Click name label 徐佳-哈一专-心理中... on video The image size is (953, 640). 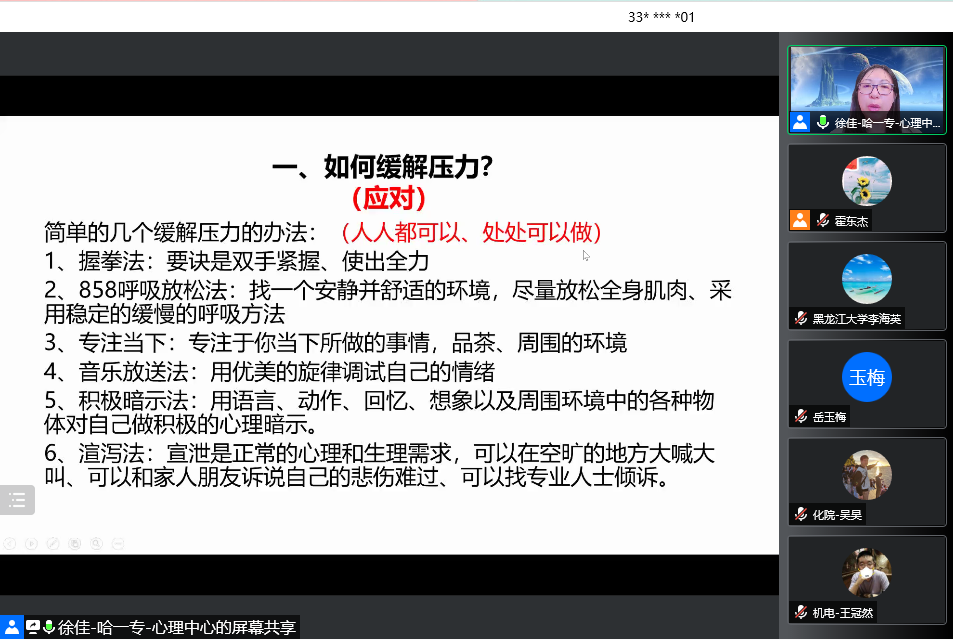pos(887,123)
